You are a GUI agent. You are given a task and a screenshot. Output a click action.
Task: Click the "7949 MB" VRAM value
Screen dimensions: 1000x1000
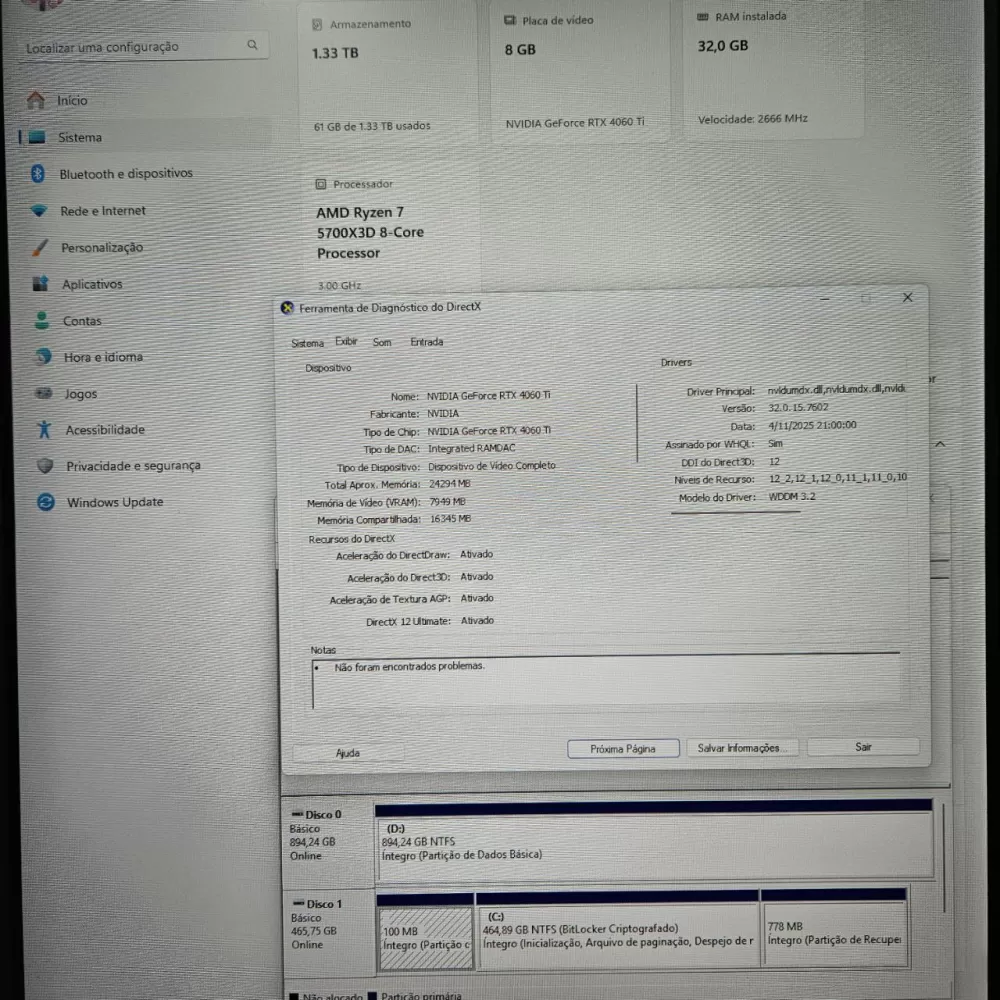pos(447,502)
